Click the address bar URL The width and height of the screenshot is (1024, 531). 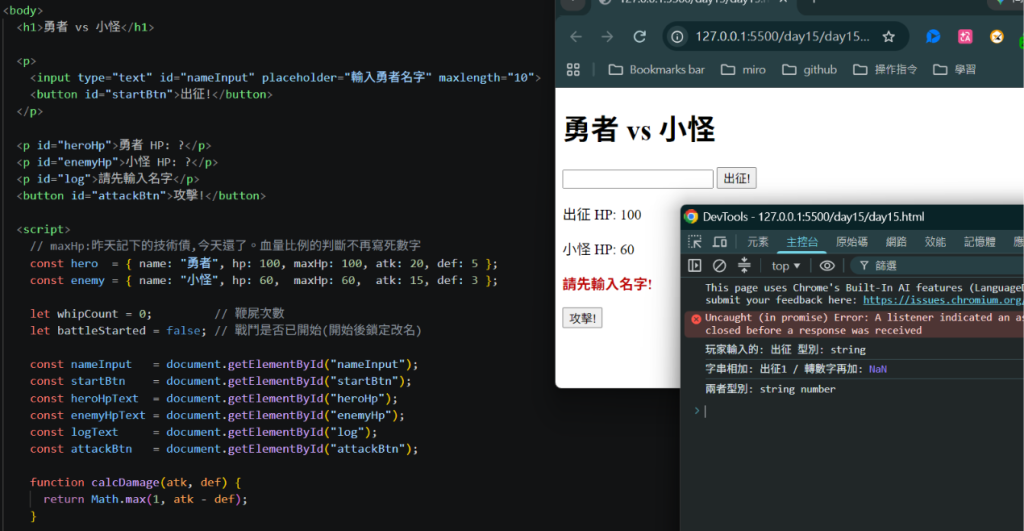(782, 37)
